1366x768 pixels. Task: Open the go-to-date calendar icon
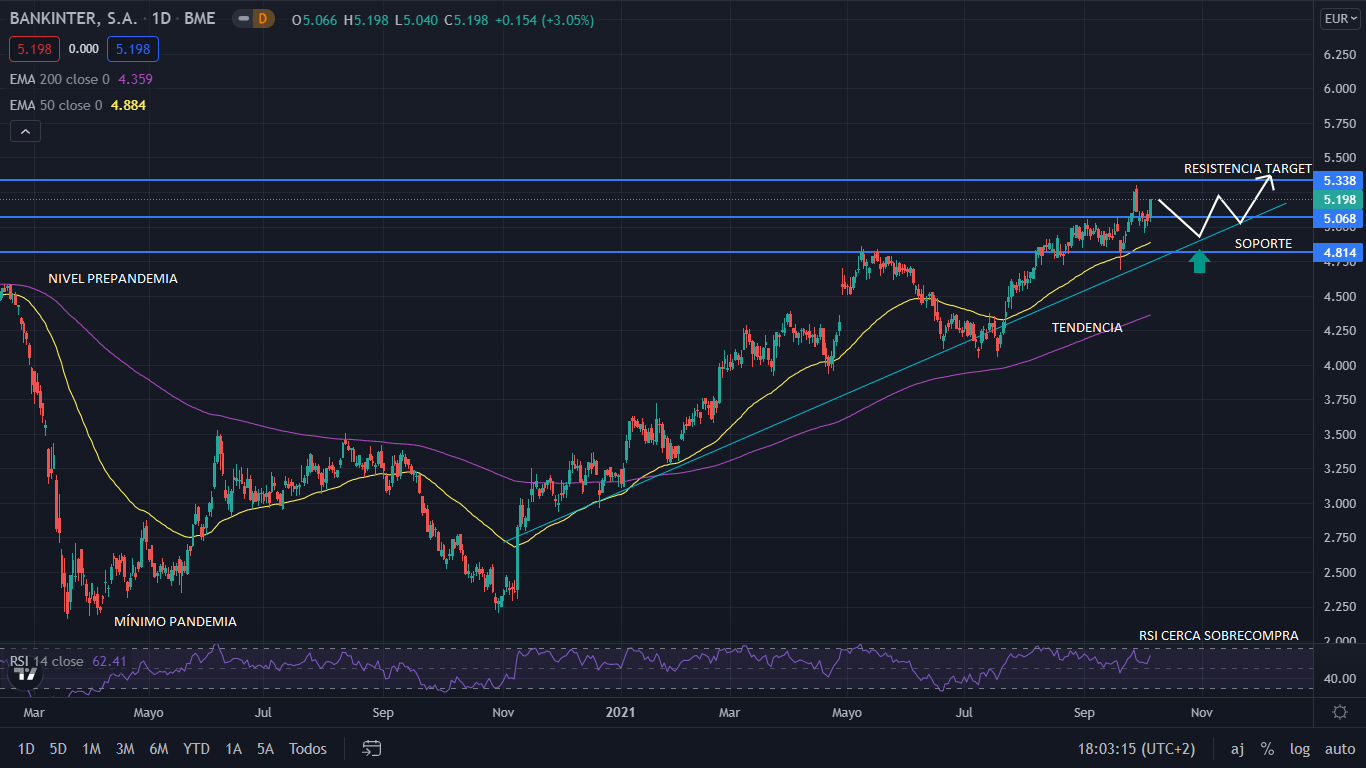(x=372, y=748)
